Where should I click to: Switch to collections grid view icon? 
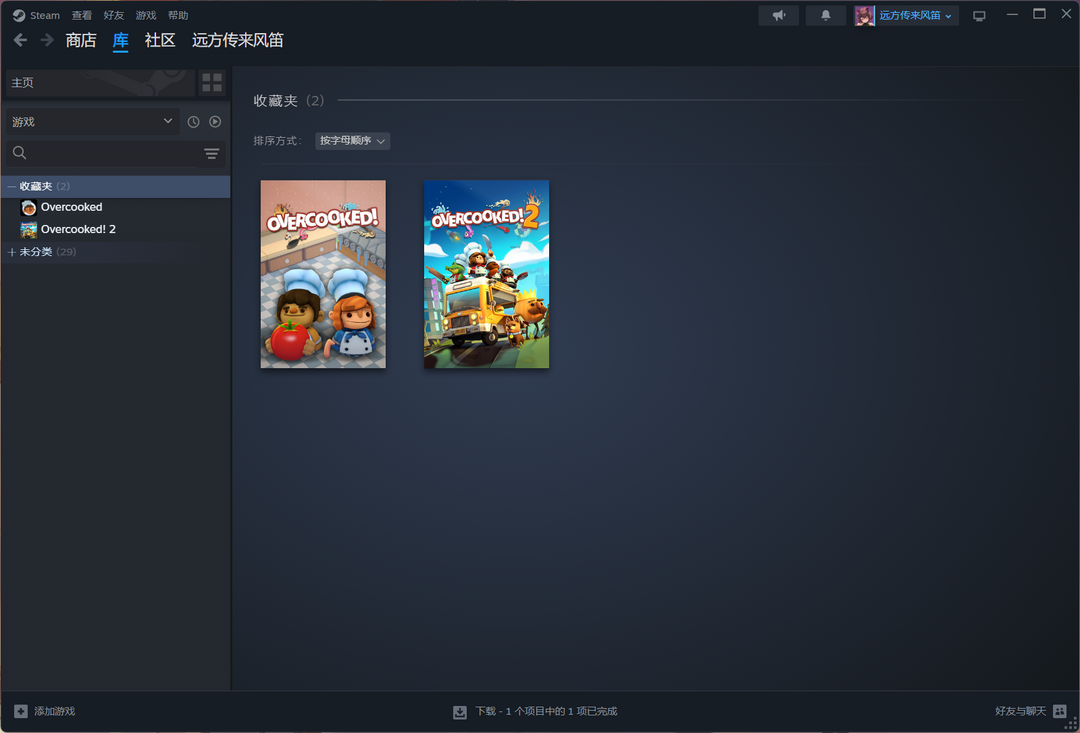[x=212, y=83]
